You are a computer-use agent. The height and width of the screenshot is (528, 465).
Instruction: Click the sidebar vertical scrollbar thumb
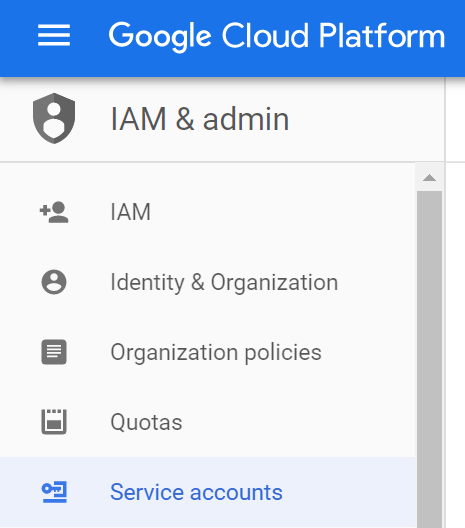tap(429, 359)
